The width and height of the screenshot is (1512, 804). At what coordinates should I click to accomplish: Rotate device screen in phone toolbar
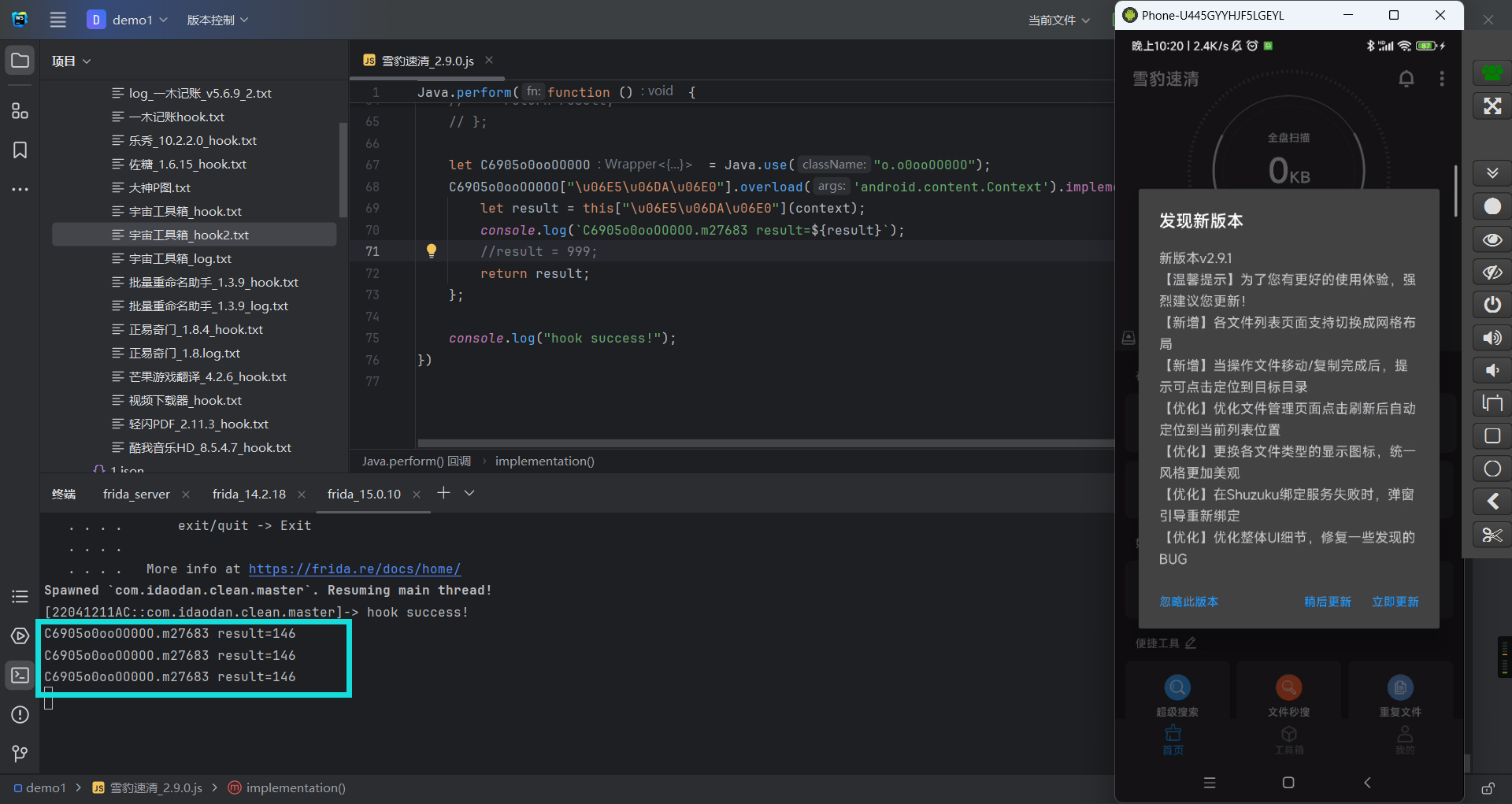point(1492,403)
